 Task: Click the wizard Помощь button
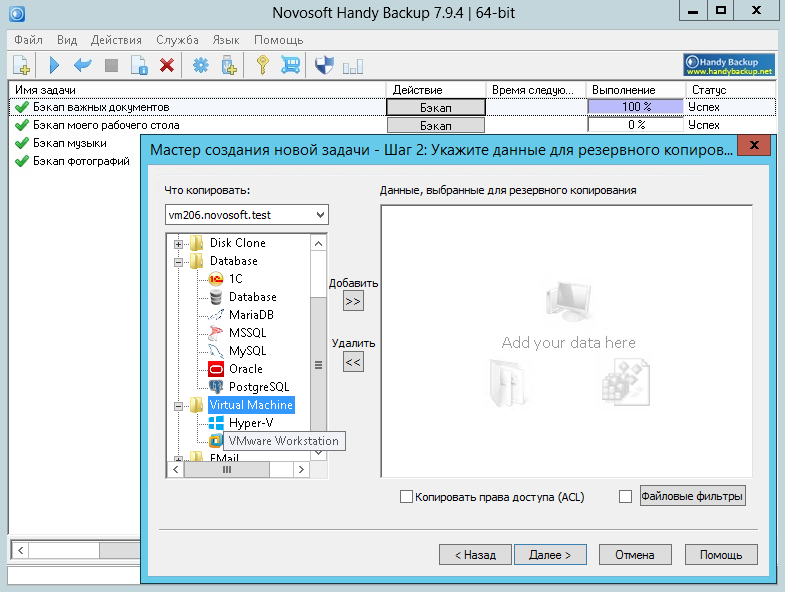(x=721, y=554)
